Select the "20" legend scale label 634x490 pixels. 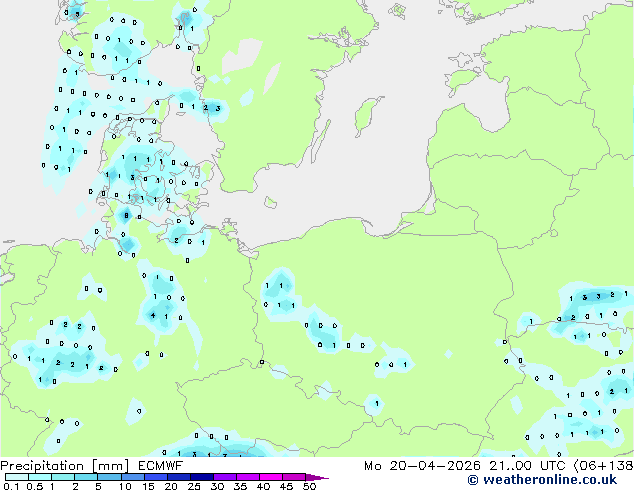(171, 486)
